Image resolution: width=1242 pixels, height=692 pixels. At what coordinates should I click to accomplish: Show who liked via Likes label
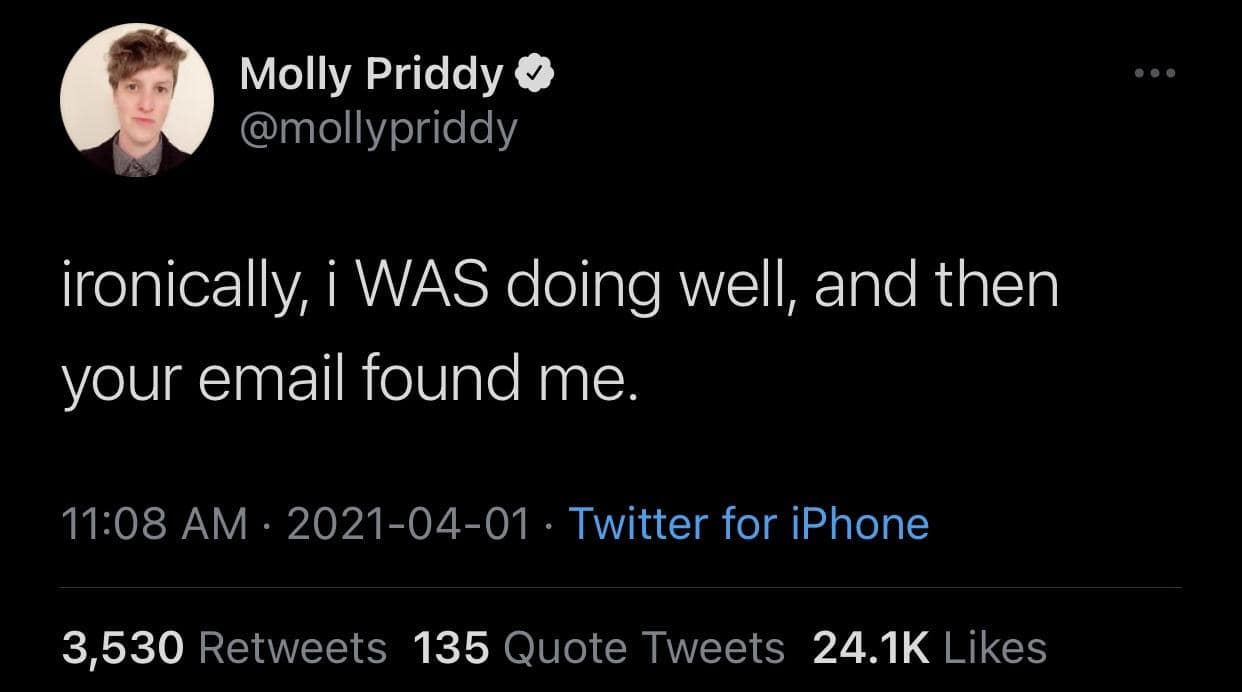point(995,647)
